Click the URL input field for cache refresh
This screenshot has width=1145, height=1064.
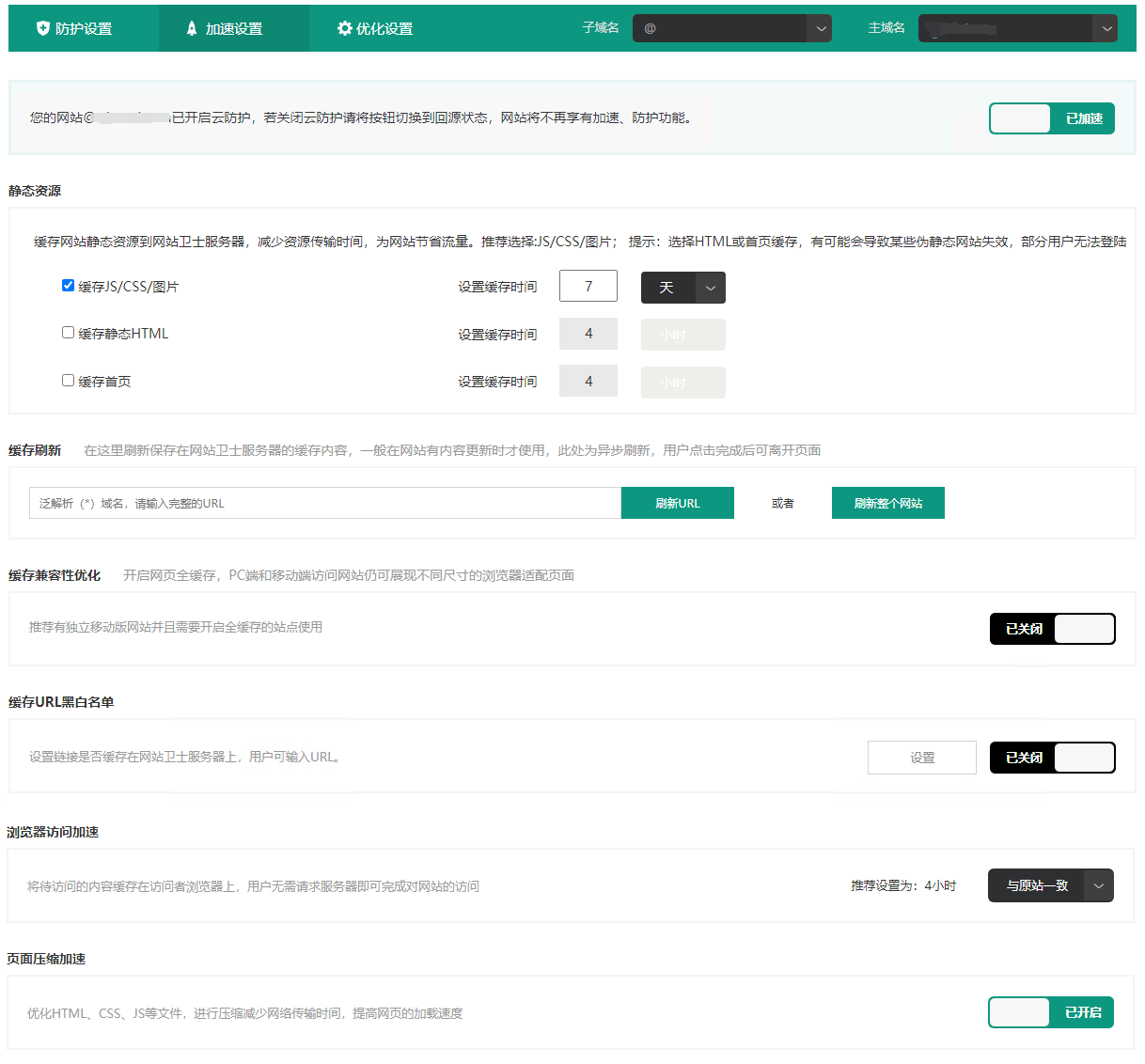pos(325,503)
